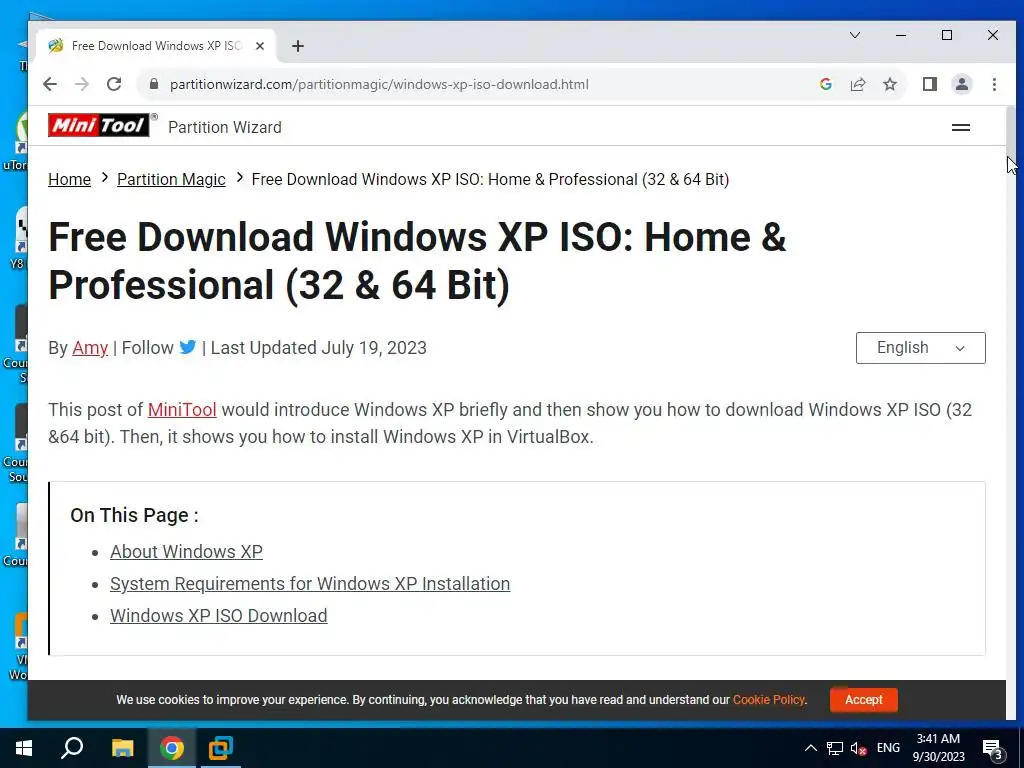Image resolution: width=1024 pixels, height=768 pixels.
Task: Open the notification center icon
Action: click(x=993, y=749)
